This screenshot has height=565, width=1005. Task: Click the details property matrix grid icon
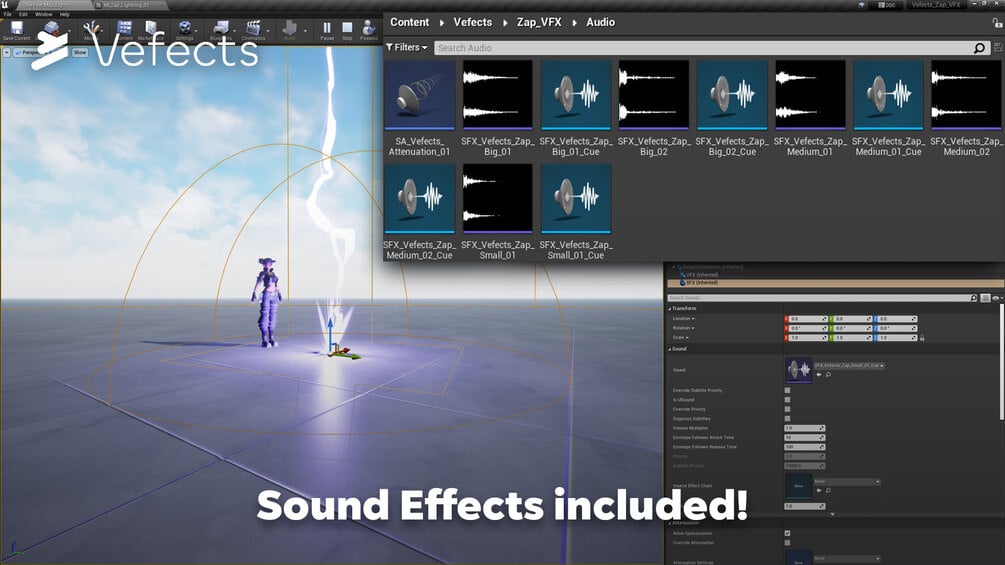(x=985, y=298)
